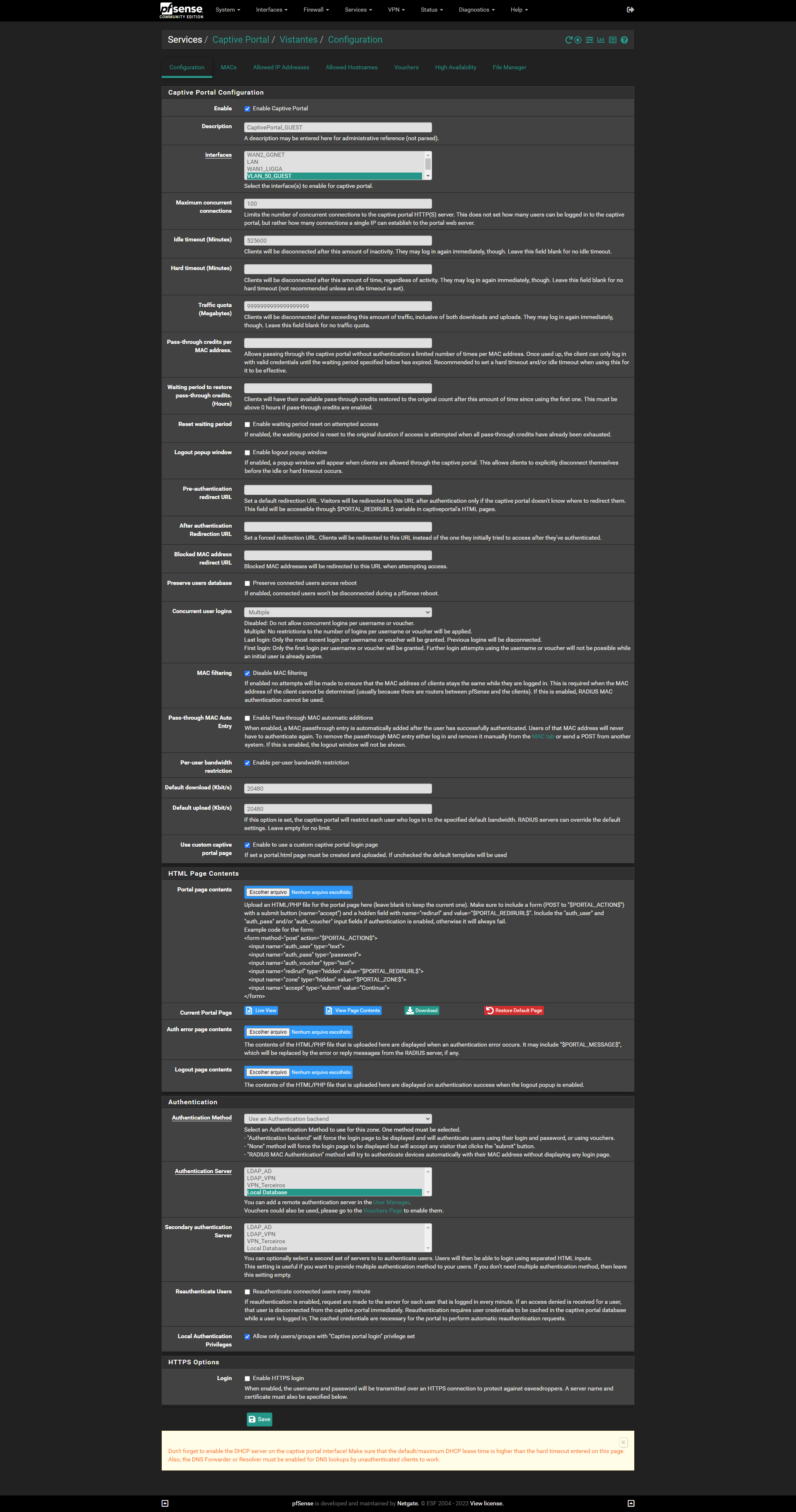Open the File Manager tab
The height and width of the screenshot is (1512, 796).
(509, 68)
